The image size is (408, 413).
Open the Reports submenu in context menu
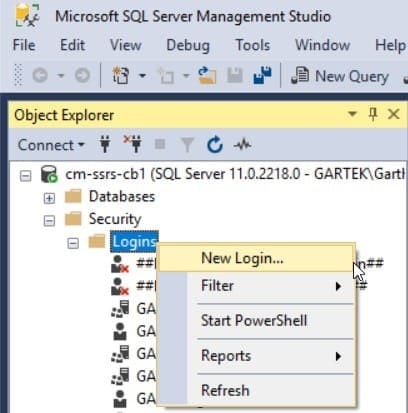[x=255, y=356]
